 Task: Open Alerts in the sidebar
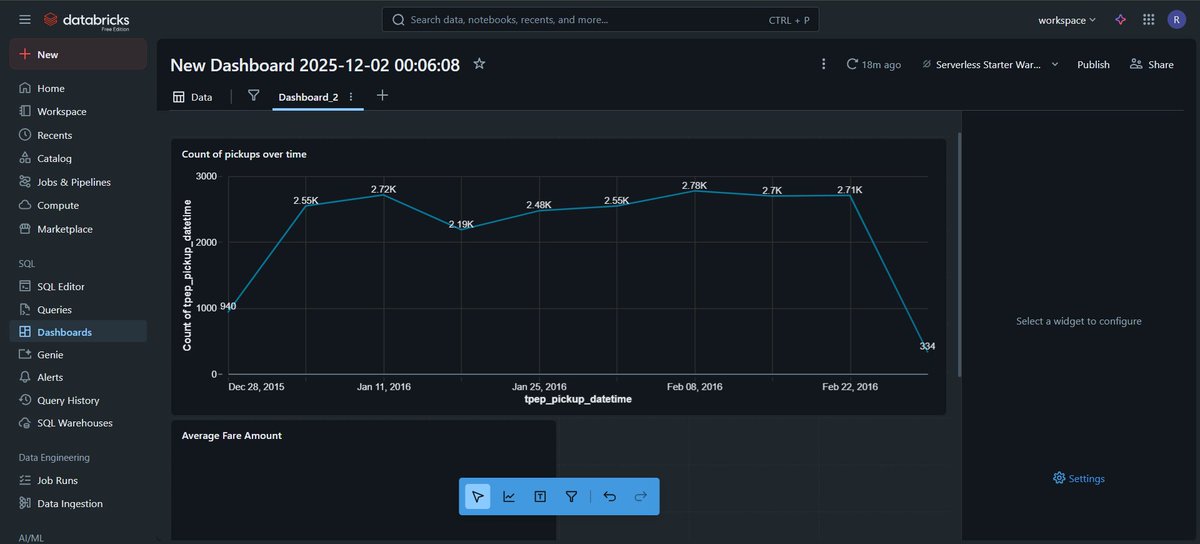(78, 377)
